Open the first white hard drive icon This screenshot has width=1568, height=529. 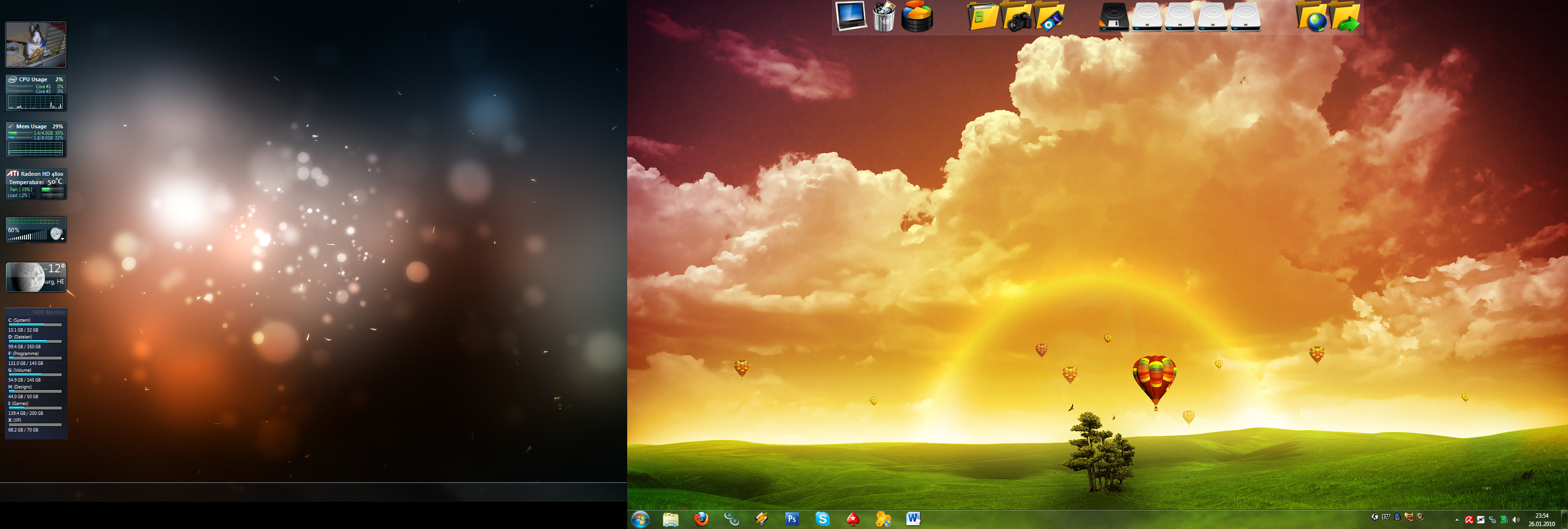[x=1148, y=17]
